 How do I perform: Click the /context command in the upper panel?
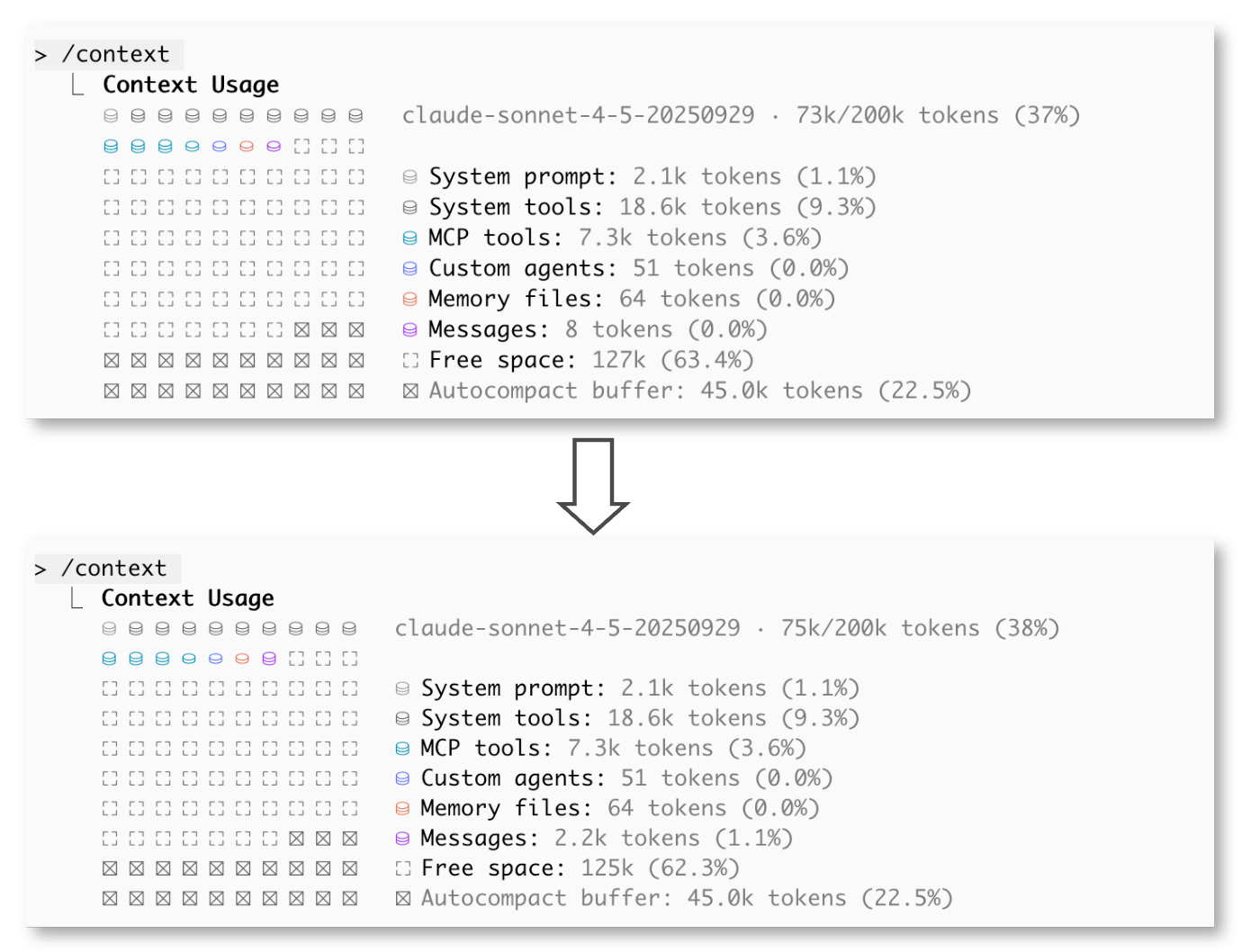point(115,55)
